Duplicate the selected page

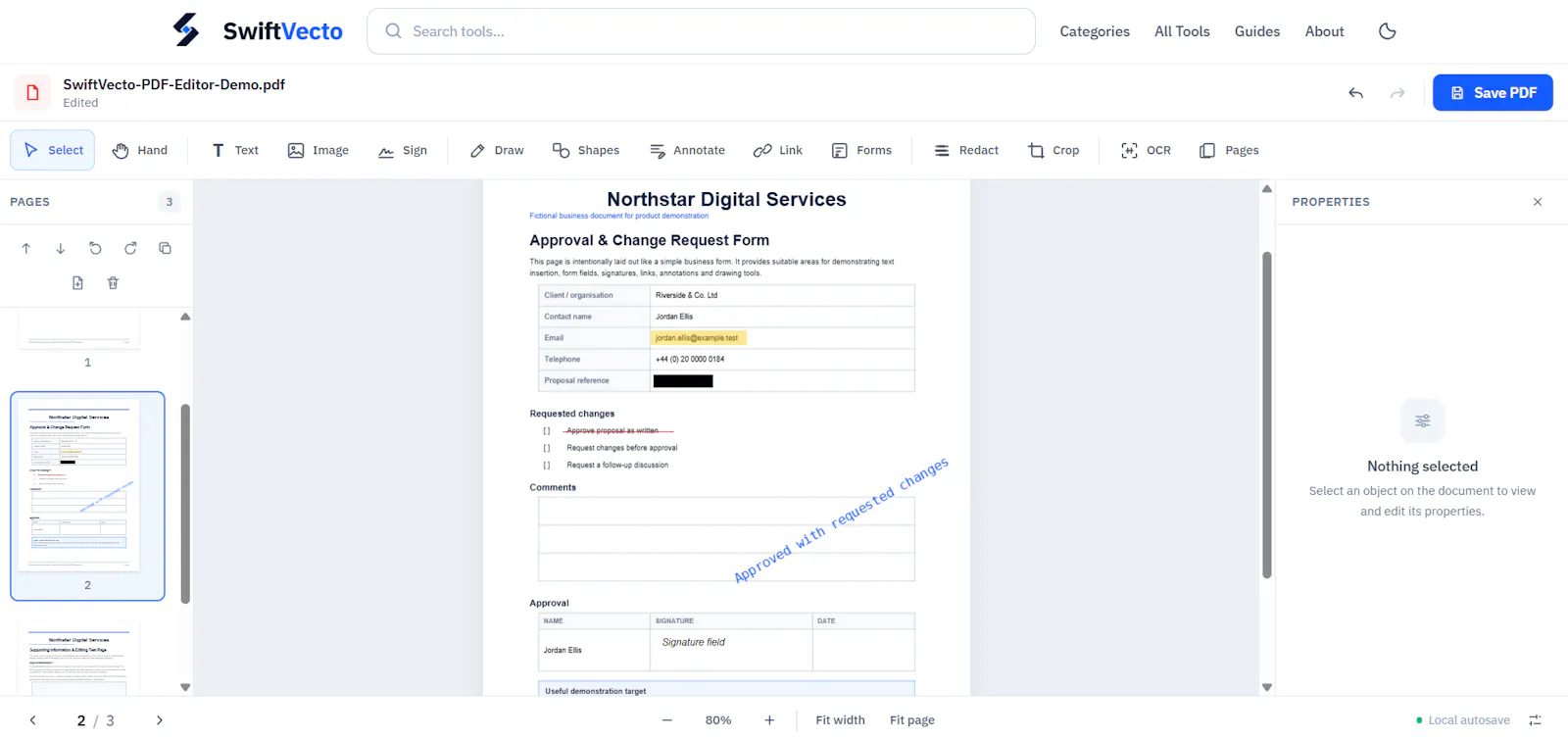click(x=165, y=249)
